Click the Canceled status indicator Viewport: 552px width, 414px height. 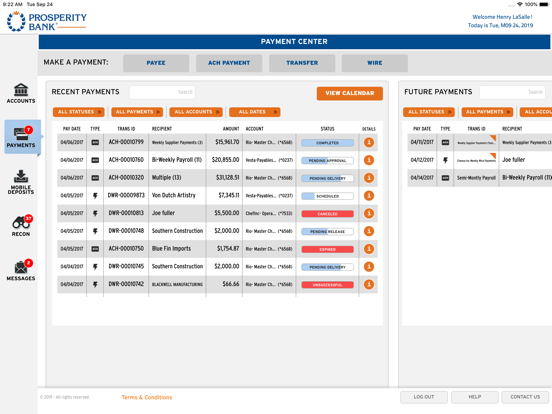point(327,214)
